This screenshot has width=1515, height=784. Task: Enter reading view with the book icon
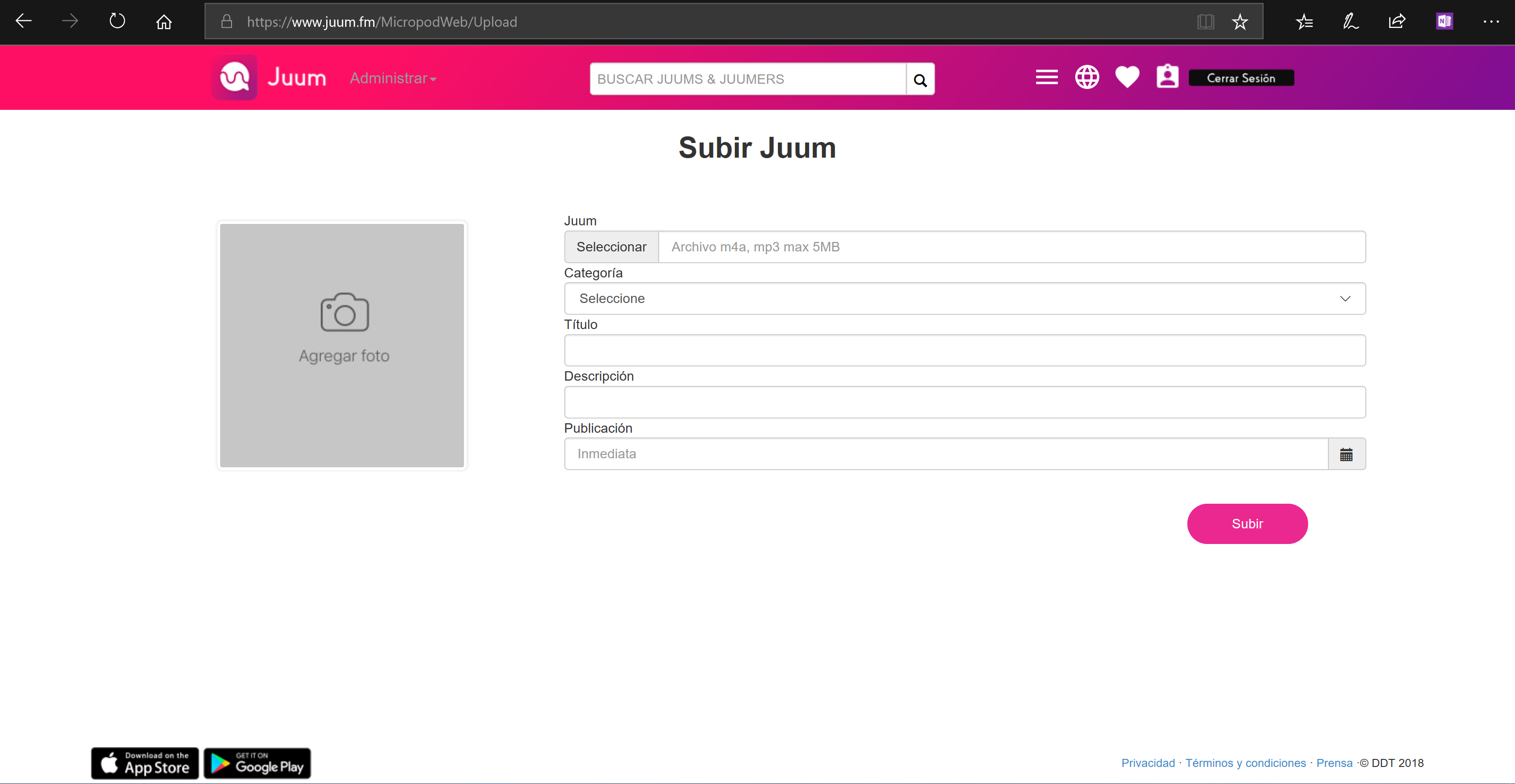tap(1205, 21)
